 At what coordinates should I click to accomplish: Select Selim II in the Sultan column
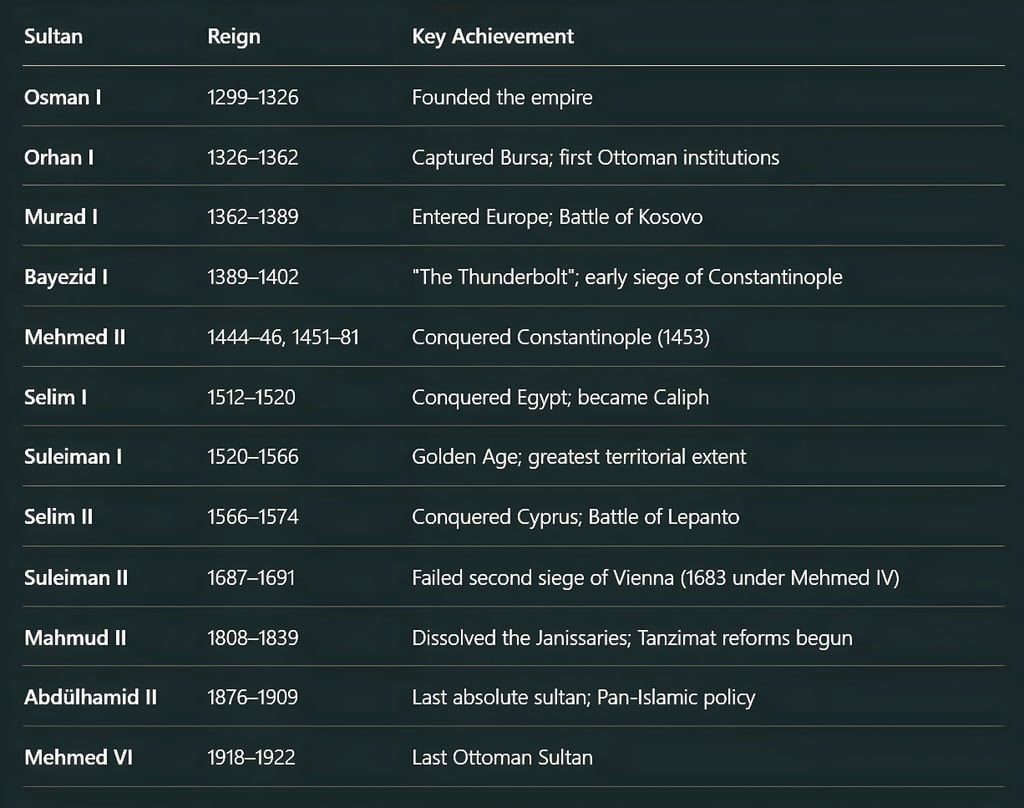pyautogui.click(x=58, y=517)
